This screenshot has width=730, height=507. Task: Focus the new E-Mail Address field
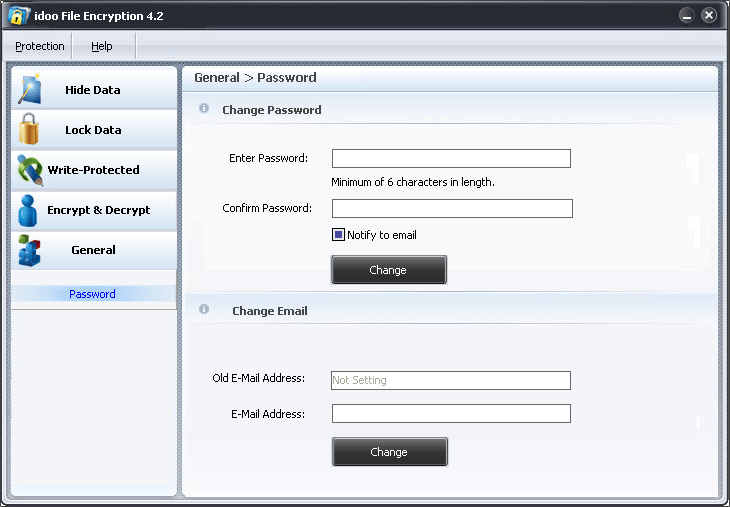451,413
